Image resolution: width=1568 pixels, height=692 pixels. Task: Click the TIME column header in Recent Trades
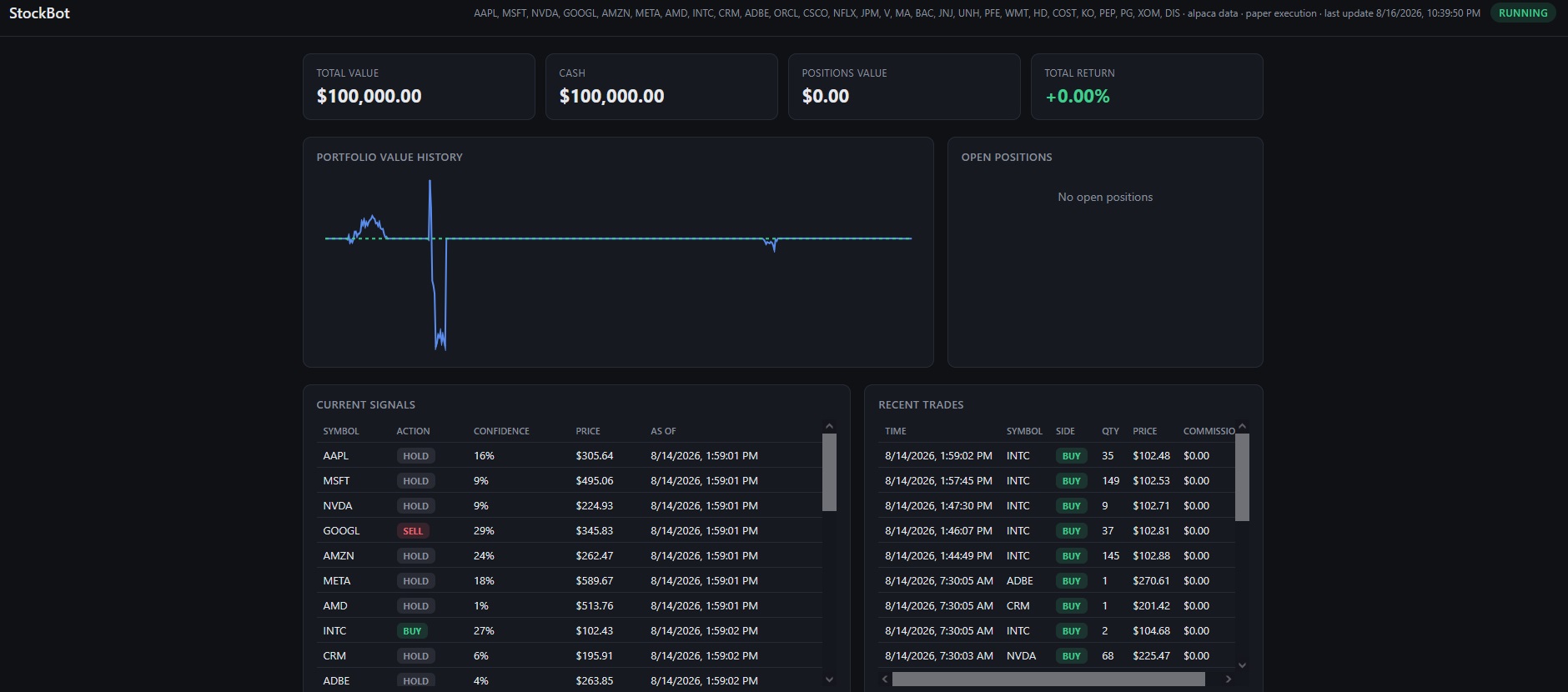[x=896, y=431]
